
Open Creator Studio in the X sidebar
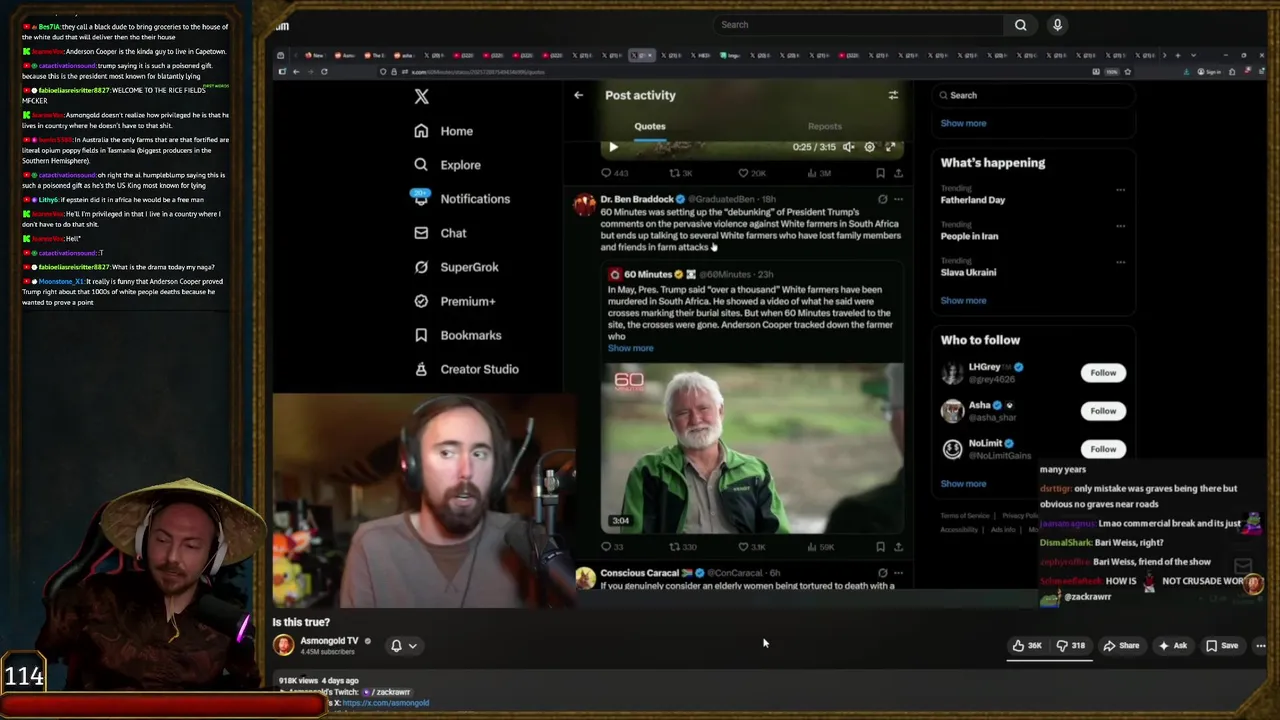pos(466,369)
